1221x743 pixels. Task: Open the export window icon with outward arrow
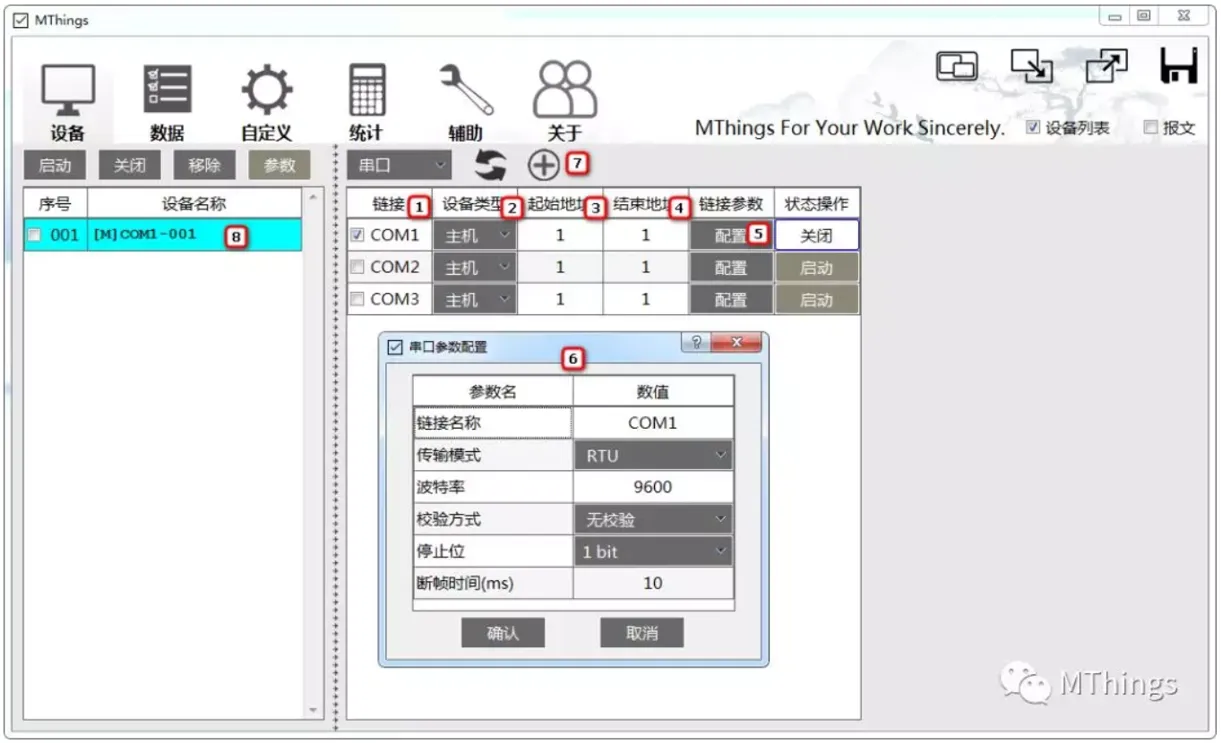click(1107, 64)
